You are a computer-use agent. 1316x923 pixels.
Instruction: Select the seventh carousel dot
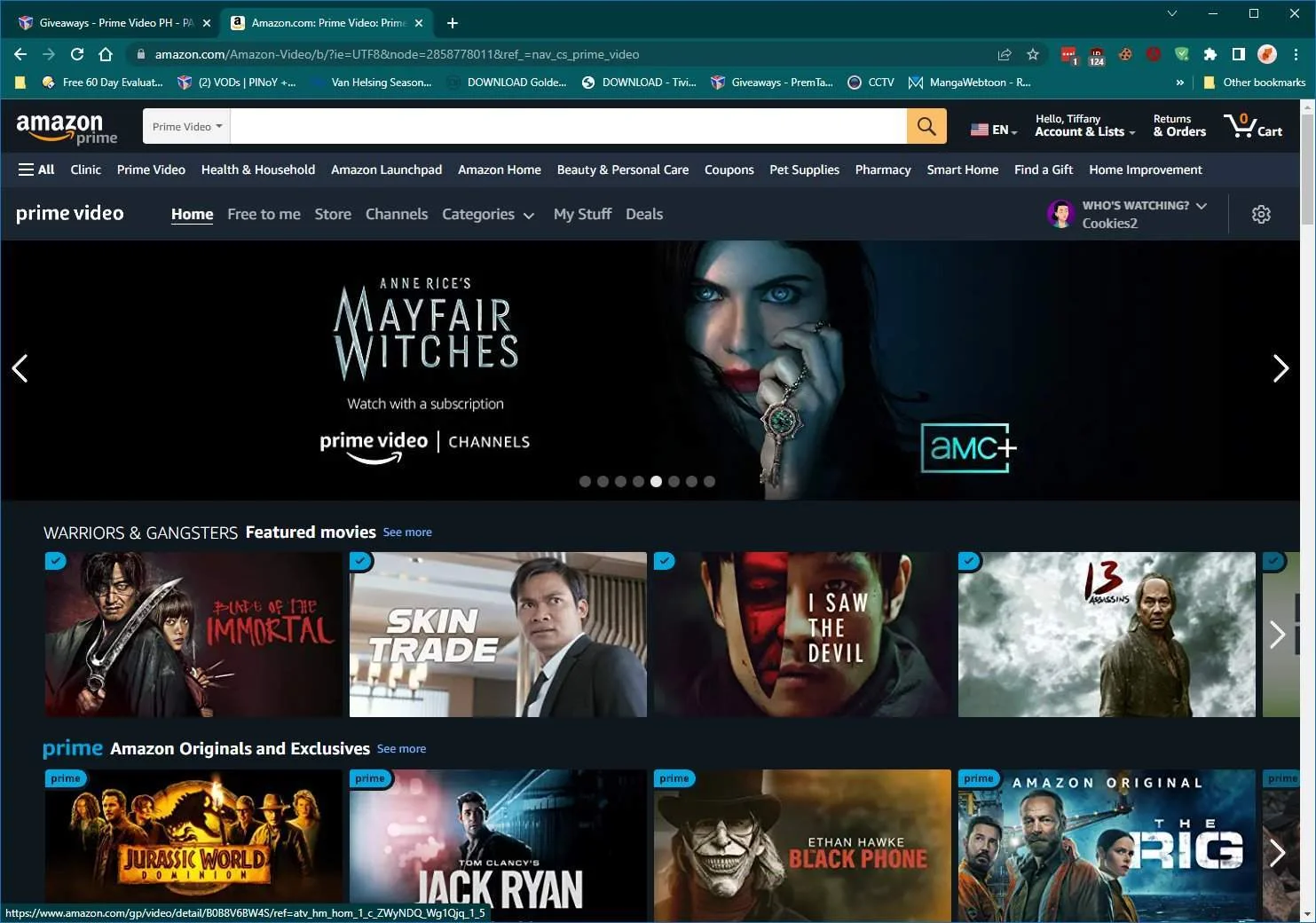[691, 482]
